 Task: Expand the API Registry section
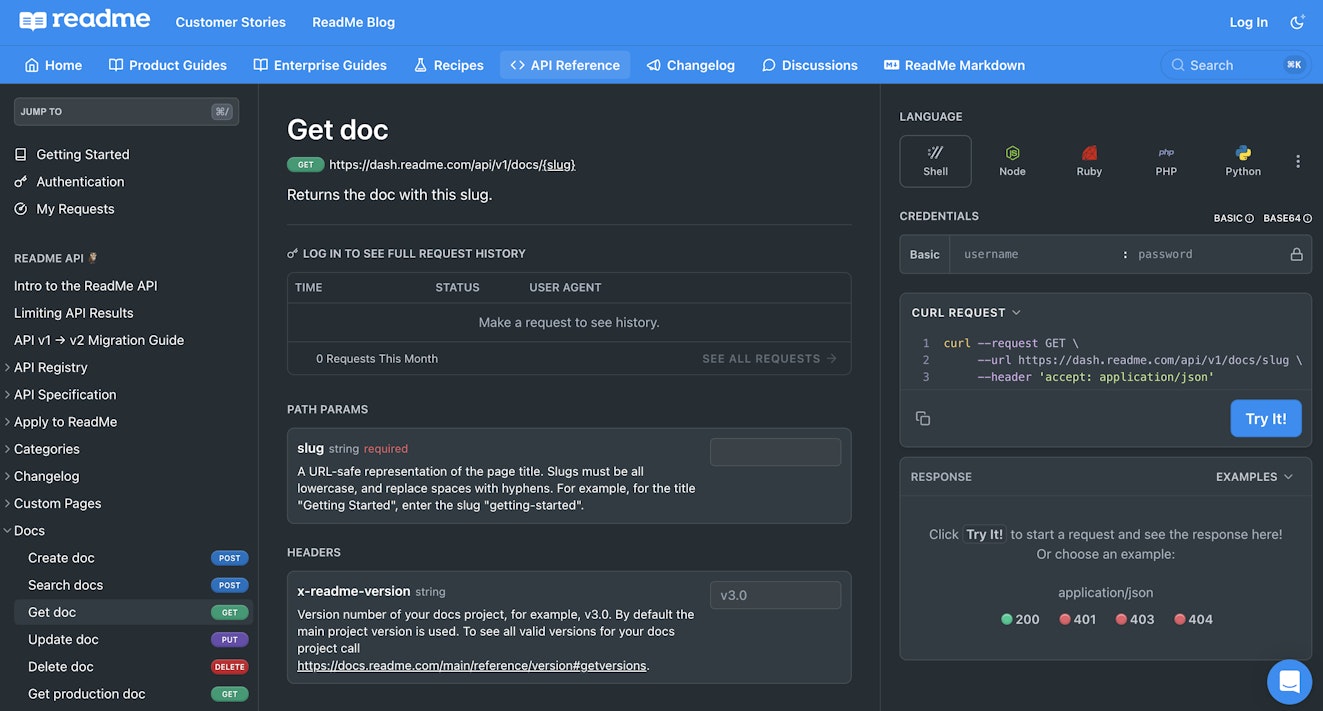click(51, 367)
